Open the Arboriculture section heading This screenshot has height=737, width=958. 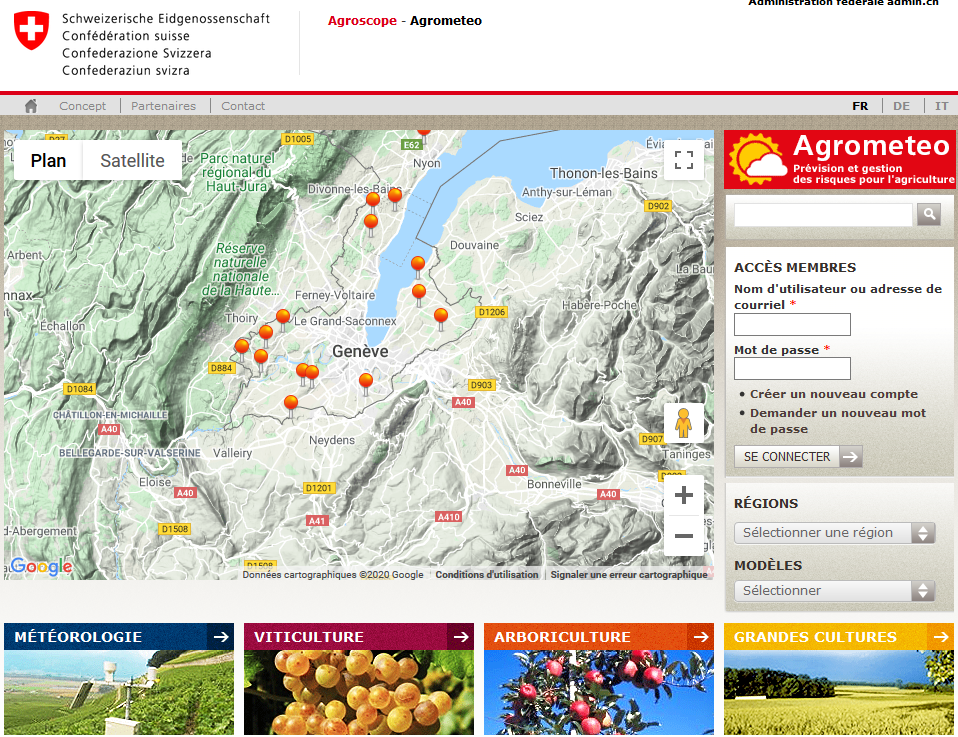point(562,637)
